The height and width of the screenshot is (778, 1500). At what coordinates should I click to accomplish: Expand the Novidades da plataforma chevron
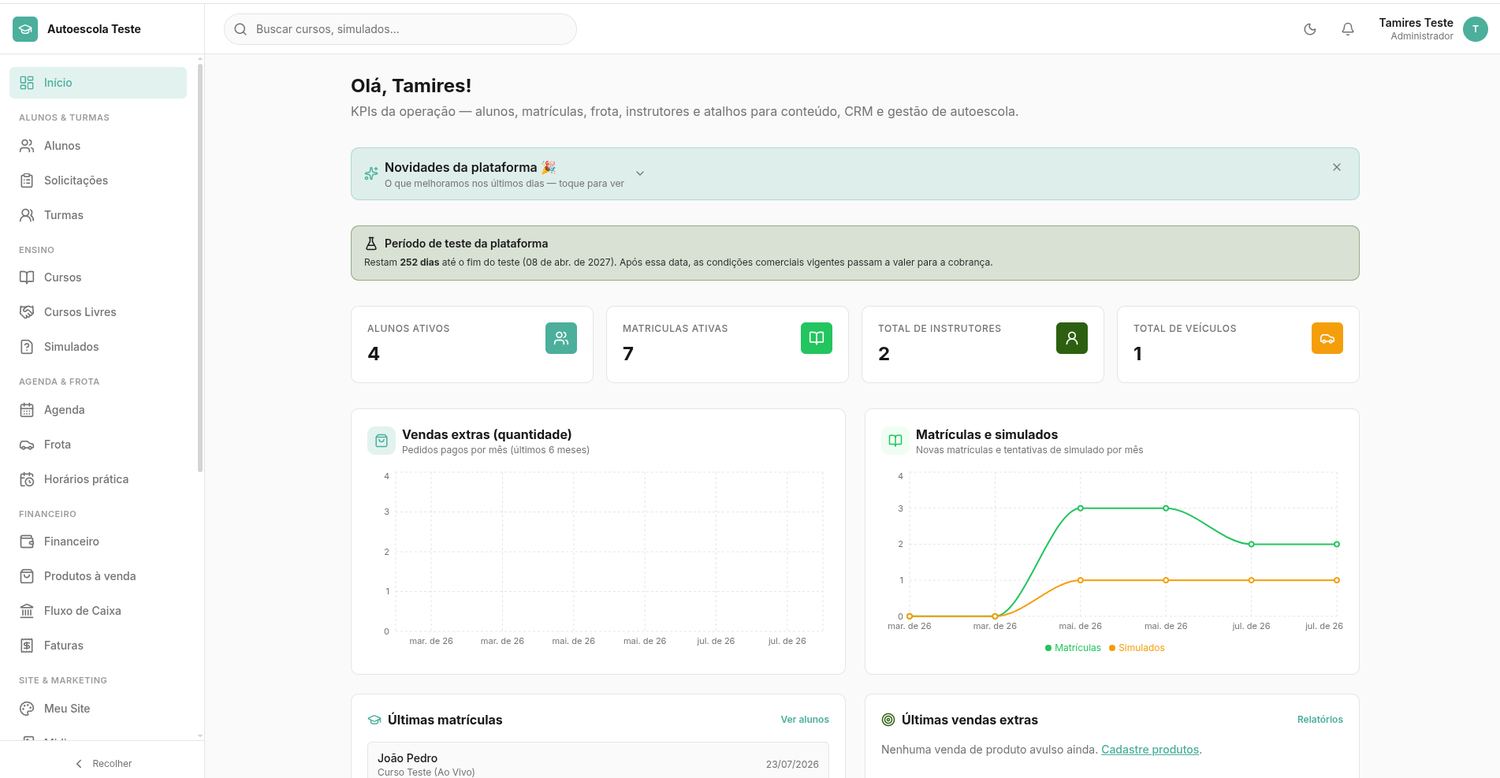tap(640, 174)
